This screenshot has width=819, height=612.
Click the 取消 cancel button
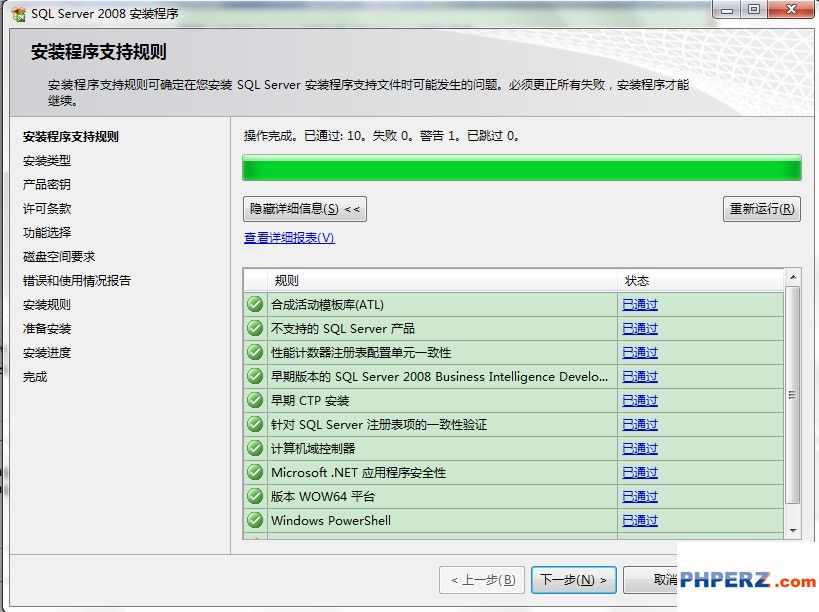[651, 580]
